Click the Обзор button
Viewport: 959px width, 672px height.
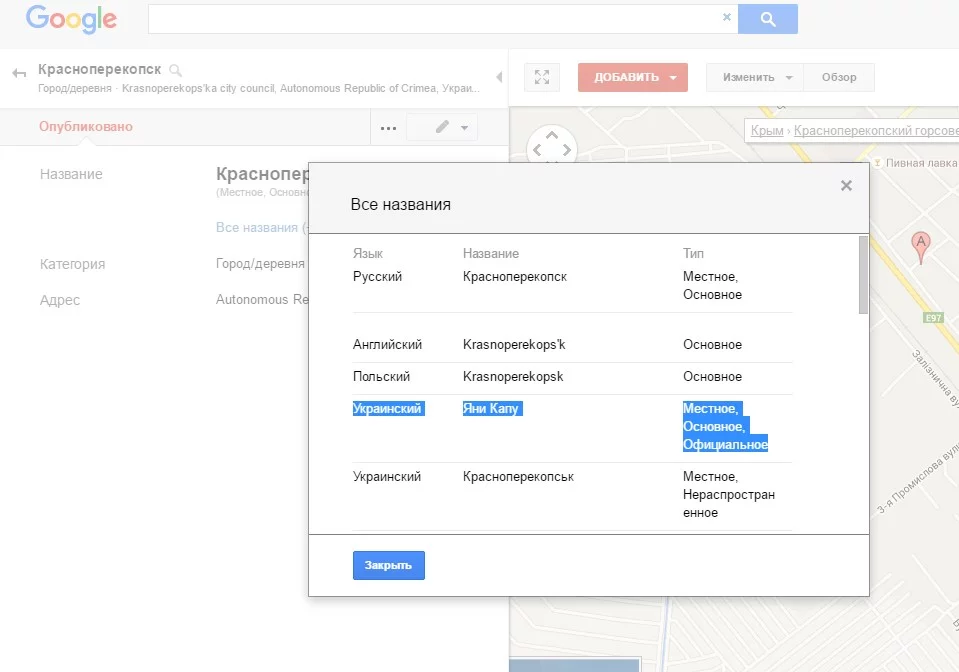[x=839, y=77]
